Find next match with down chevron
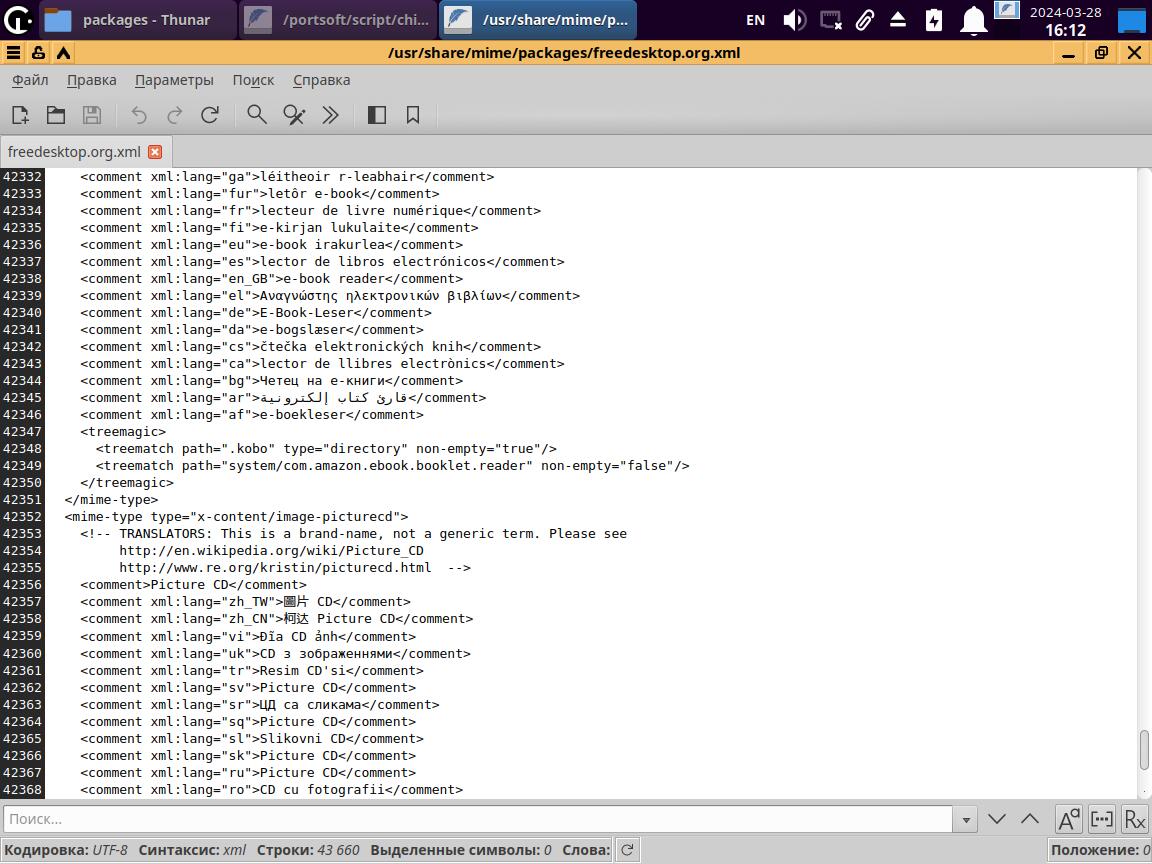 click(997, 818)
